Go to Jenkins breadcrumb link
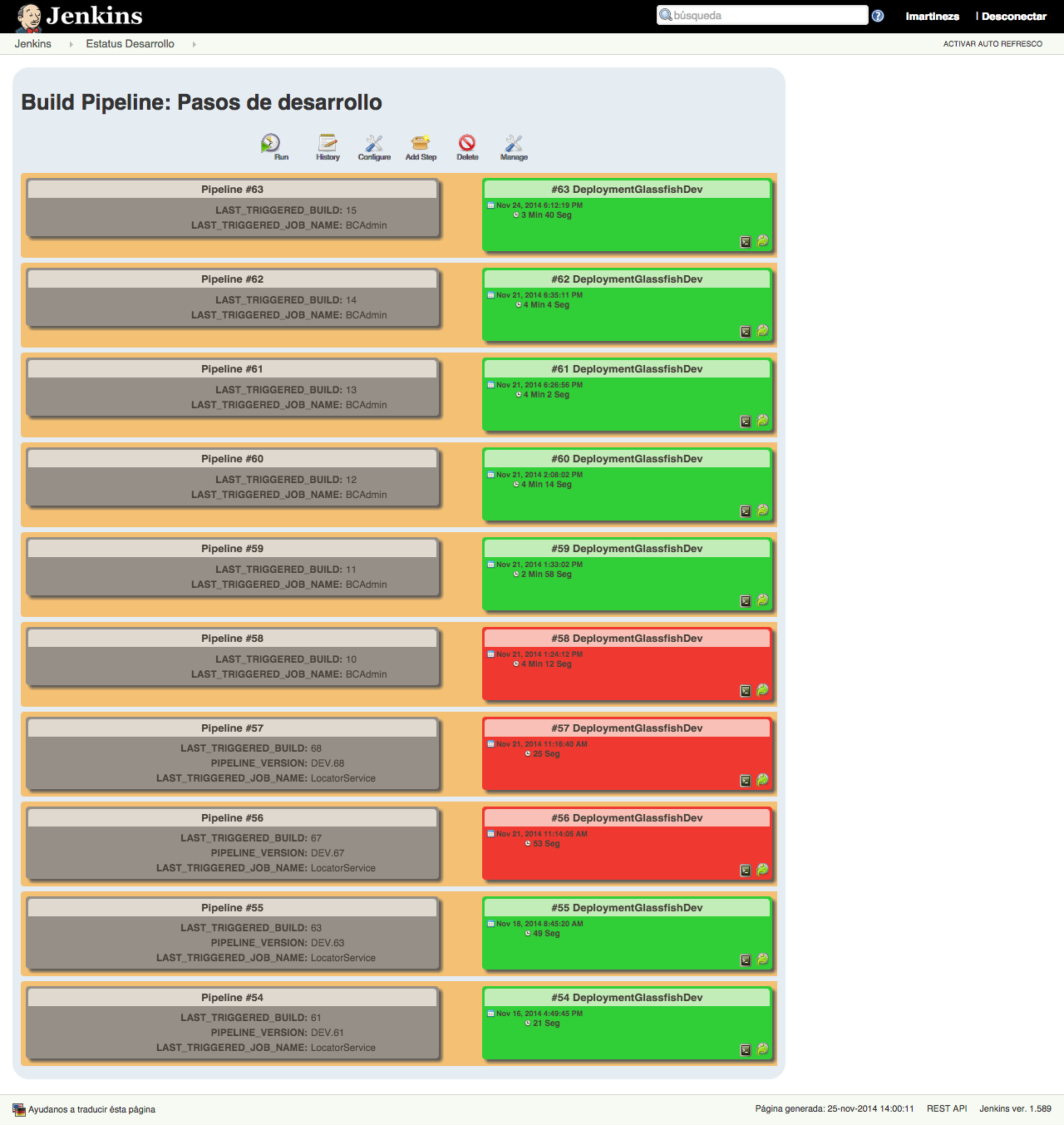This screenshot has height=1125, width=1064. (x=32, y=44)
